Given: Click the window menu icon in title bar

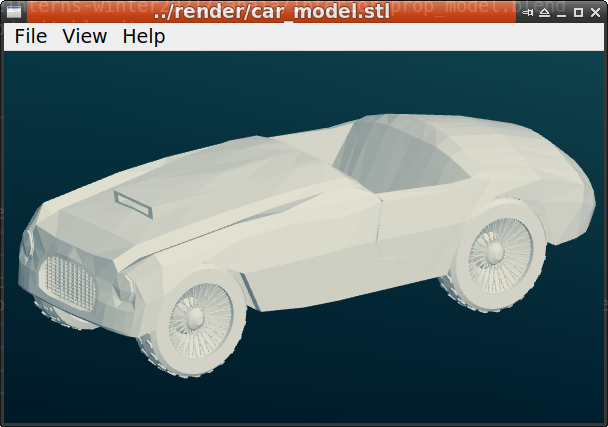Looking at the screenshot, I should [13, 13].
